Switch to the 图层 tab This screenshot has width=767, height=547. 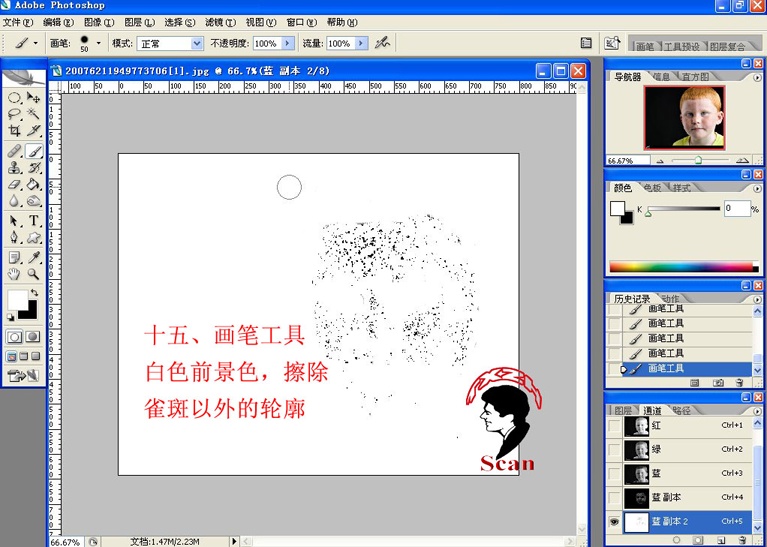pos(622,410)
